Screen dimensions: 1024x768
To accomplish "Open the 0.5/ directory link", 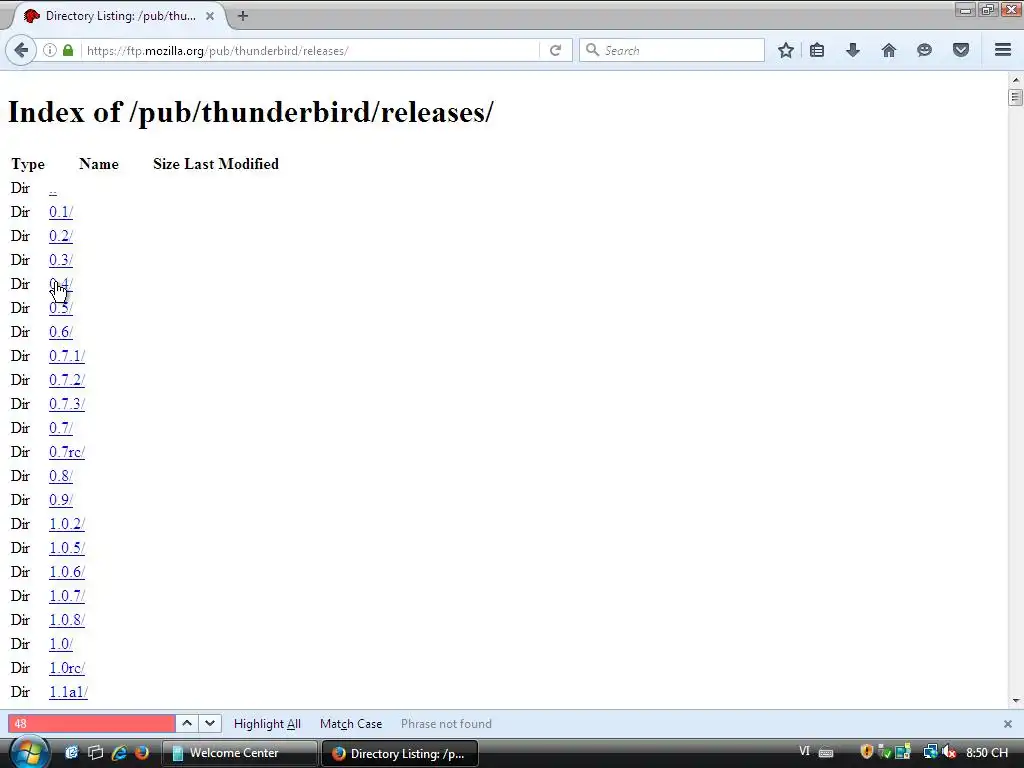I will [x=61, y=308].
